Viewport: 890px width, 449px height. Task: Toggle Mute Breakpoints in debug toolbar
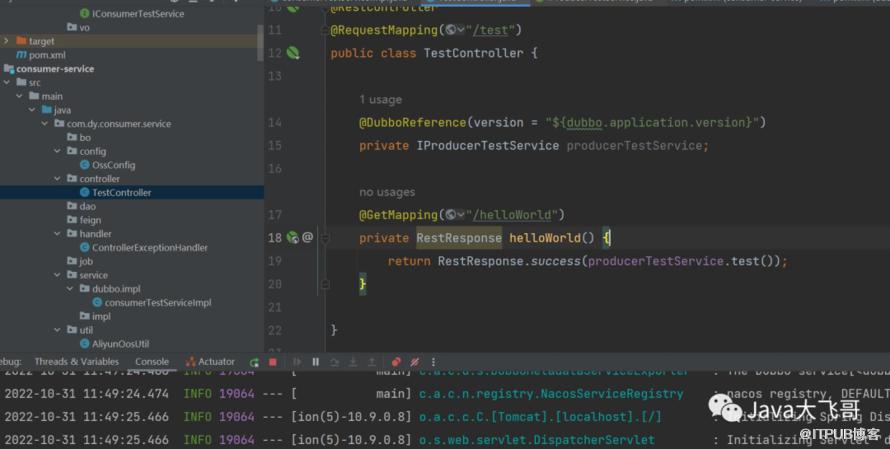(x=414, y=362)
